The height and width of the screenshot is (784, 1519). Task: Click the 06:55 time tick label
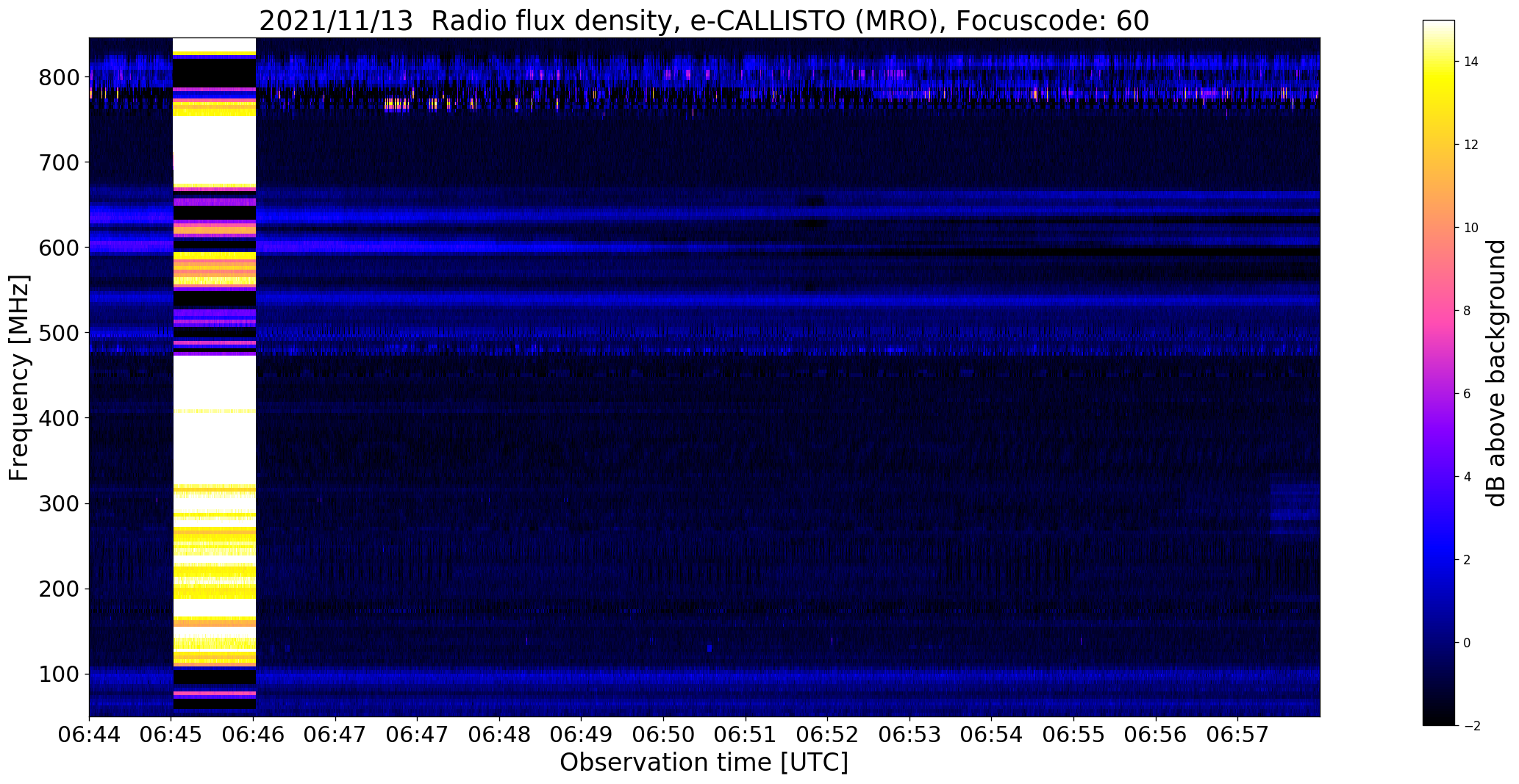pos(1074,736)
